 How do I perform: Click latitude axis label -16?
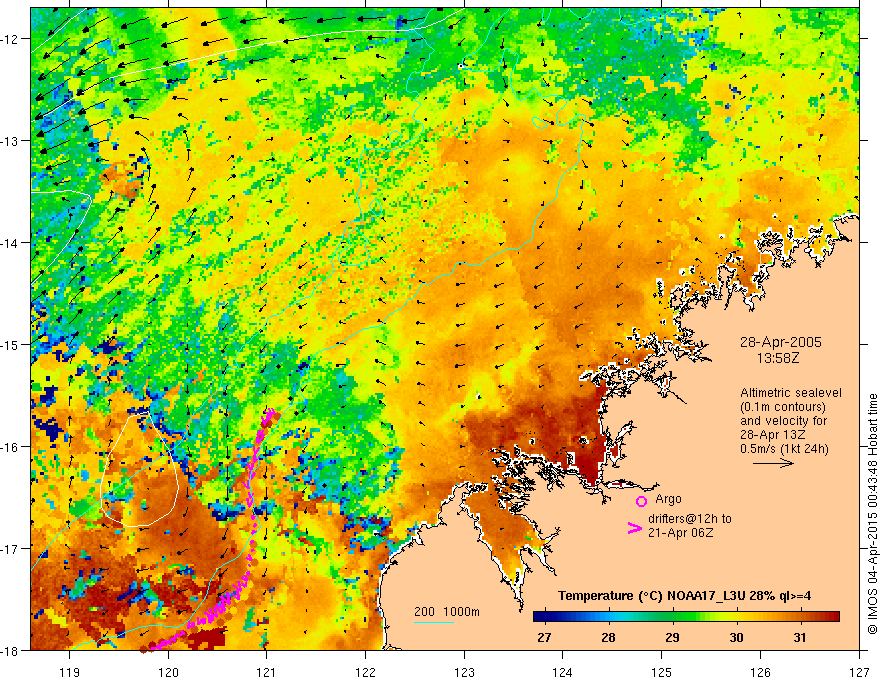coord(10,447)
